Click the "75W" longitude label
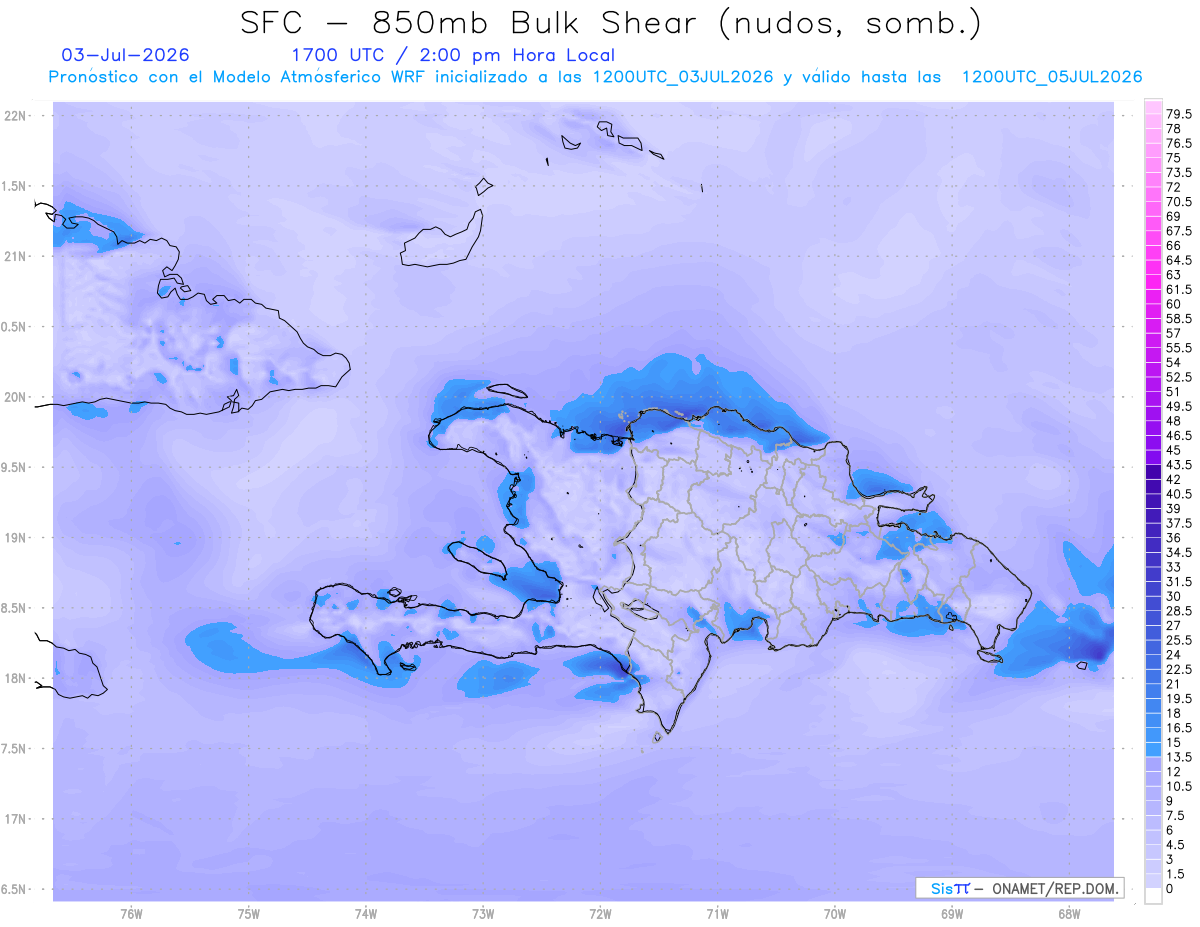1200x927 pixels. click(x=249, y=913)
